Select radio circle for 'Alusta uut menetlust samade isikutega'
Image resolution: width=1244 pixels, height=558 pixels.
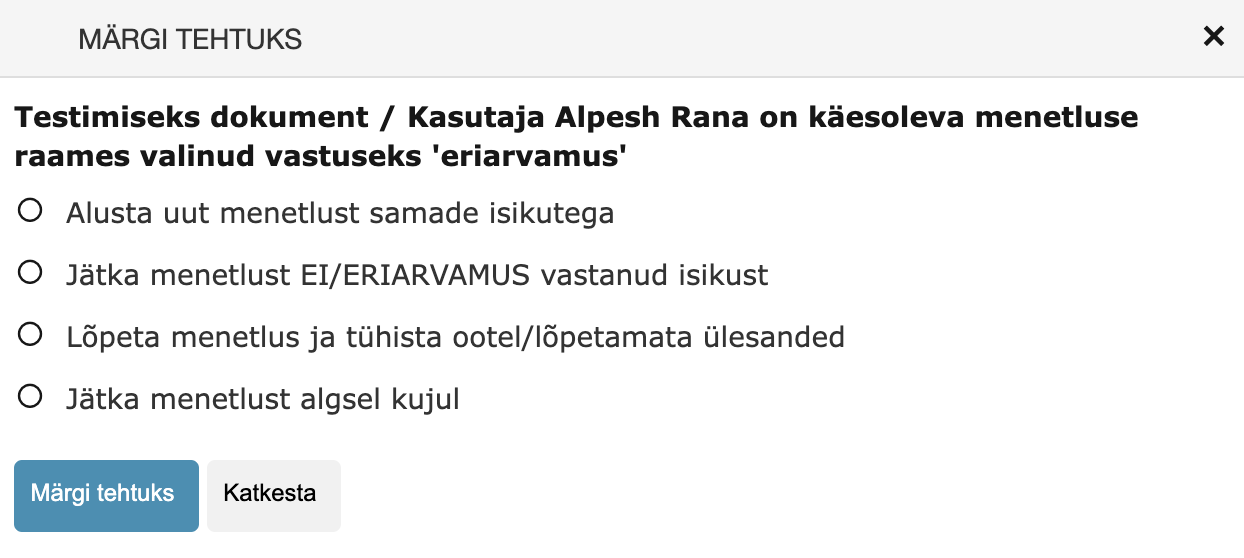point(30,210)
